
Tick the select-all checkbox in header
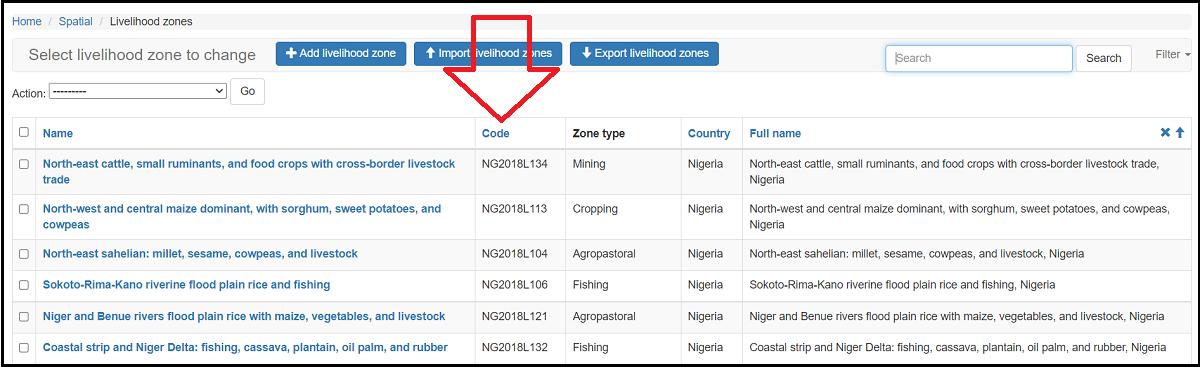[x=24, y=132]
